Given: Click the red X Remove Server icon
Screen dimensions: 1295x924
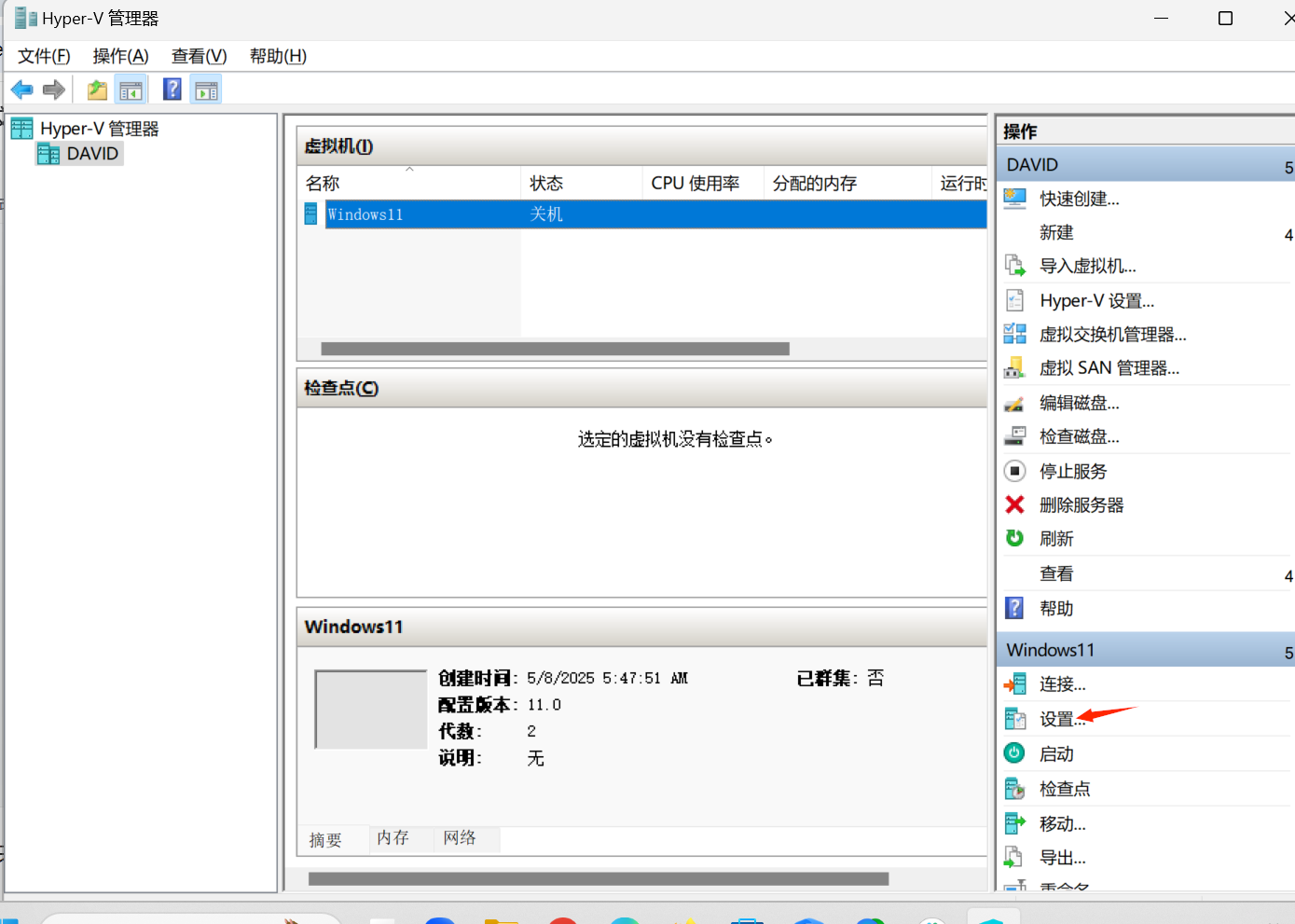Looking at the screenshot, I should tap(1015, 504).
